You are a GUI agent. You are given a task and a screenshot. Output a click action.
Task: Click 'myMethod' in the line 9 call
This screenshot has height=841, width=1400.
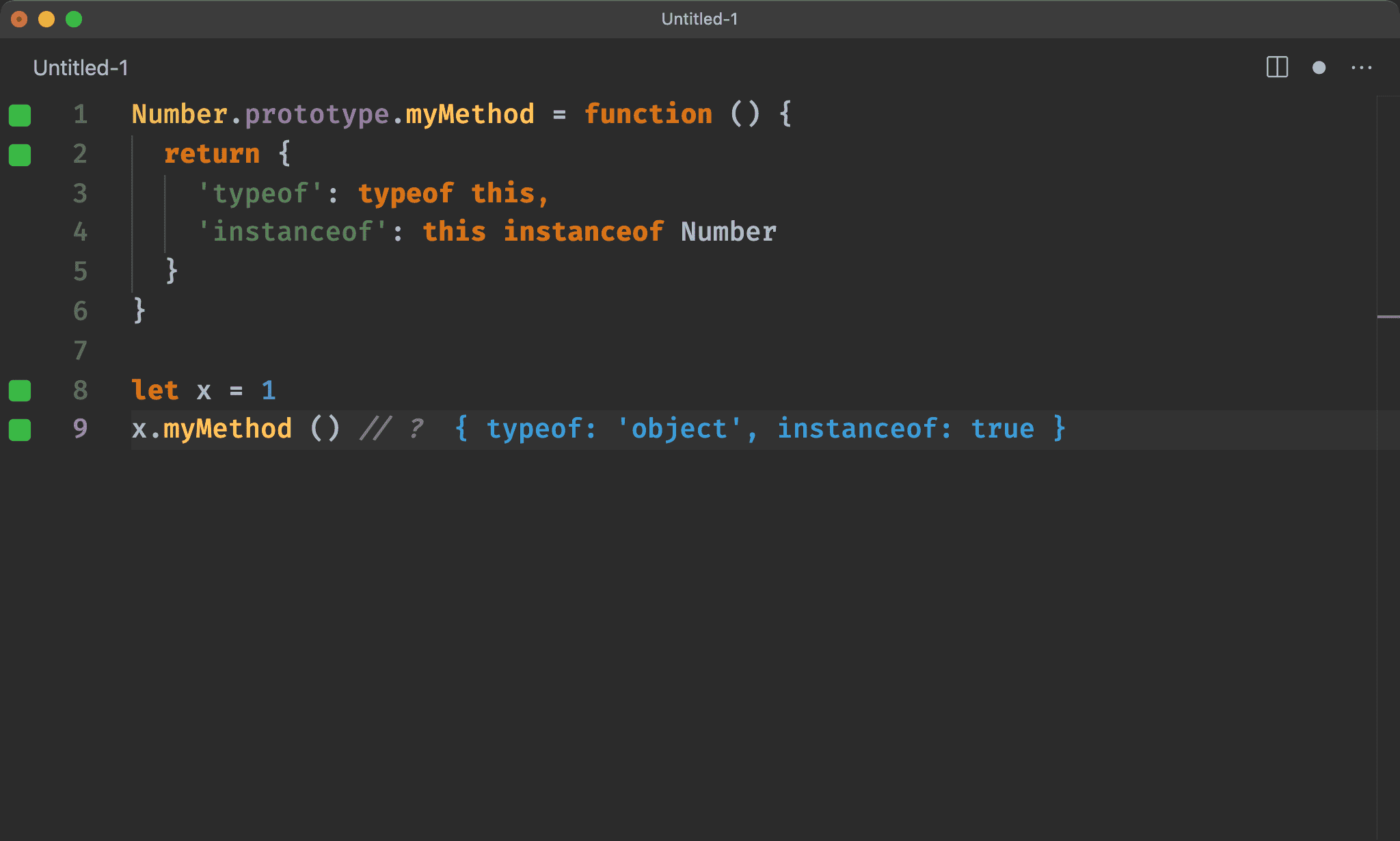(228, 429)
